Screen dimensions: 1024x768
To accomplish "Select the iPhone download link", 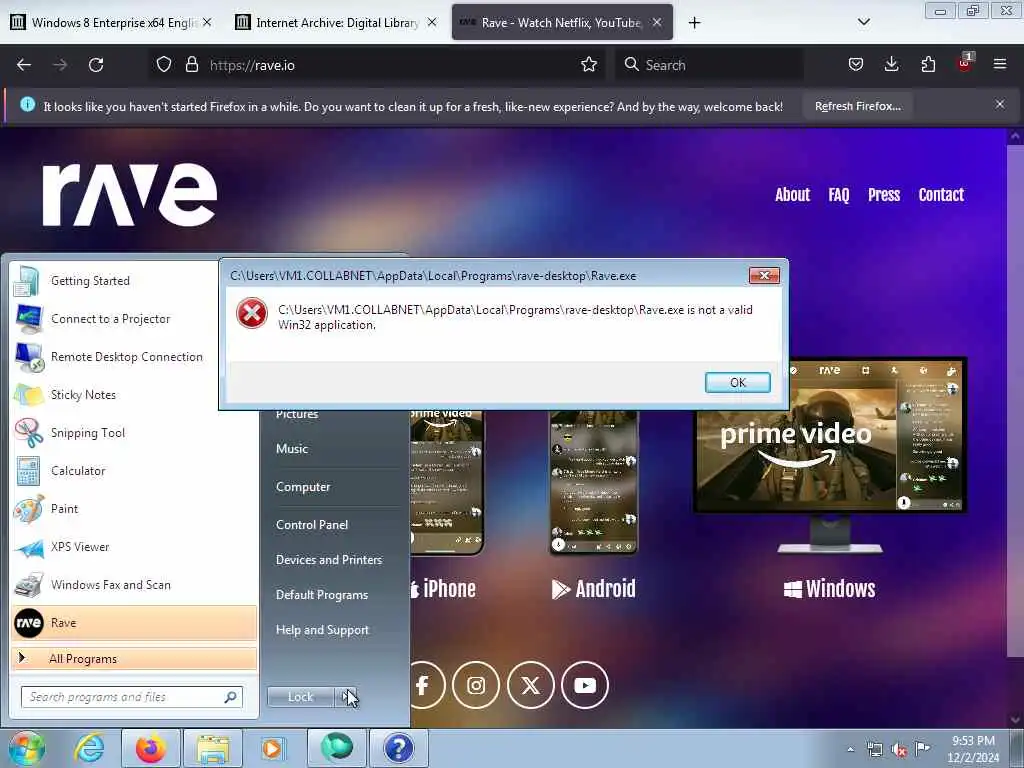I will [x=443, y=588].
